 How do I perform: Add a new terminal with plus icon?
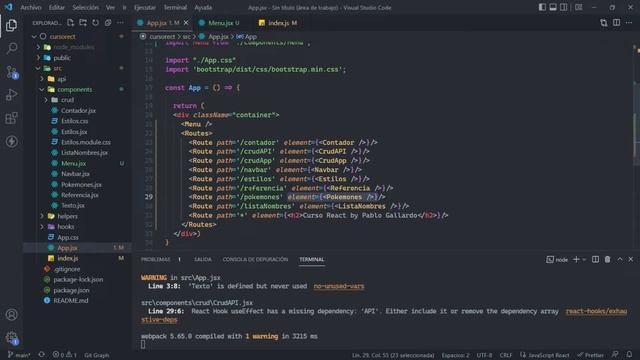click(x=576, y=260)
